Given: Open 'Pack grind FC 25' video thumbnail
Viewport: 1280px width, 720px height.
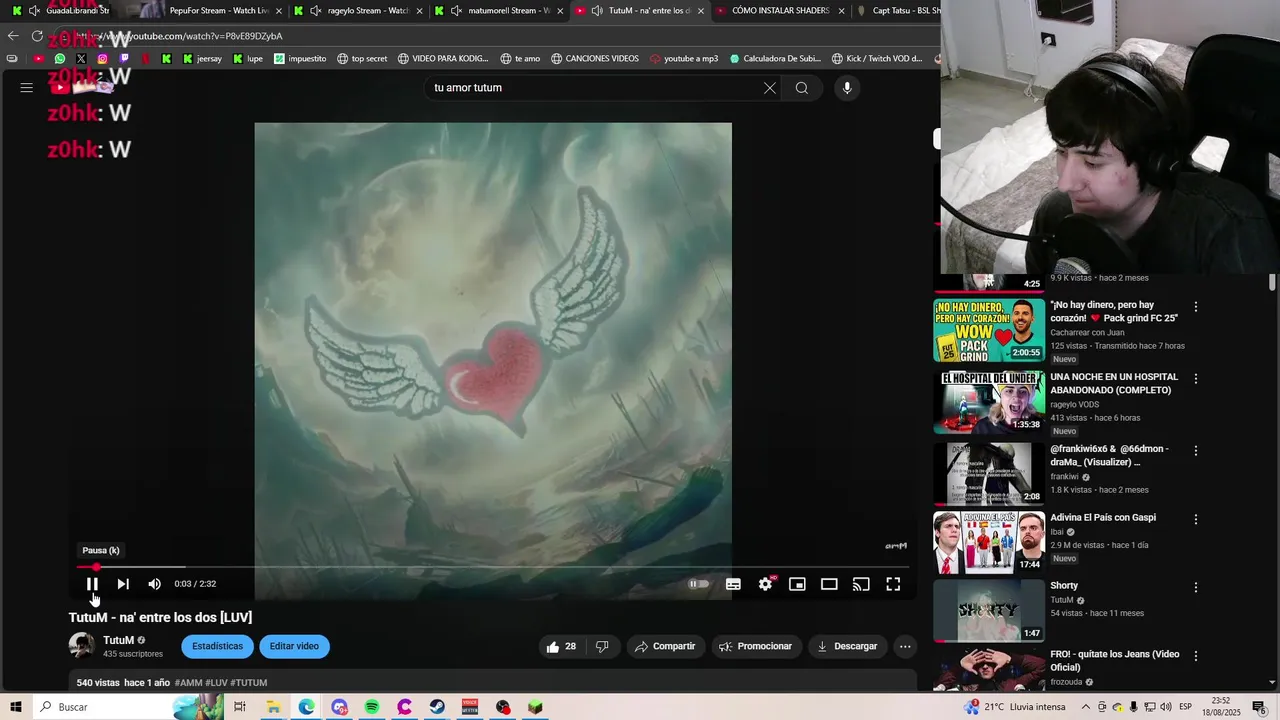Looking at the screenshot, I should [989, 330].
